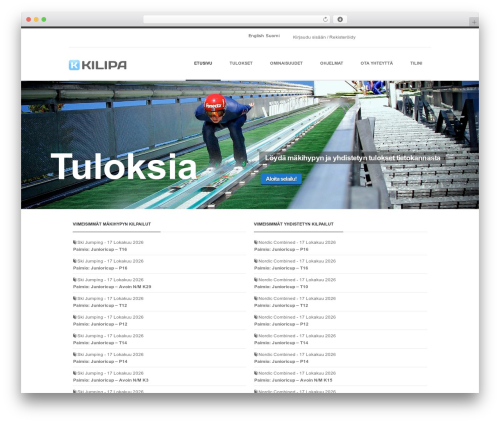This screenshot has height=423, width=500.
Task: Open Nordic Combined result Palmio: Juniorcup – P12
Action: click(x=281, y=324)
